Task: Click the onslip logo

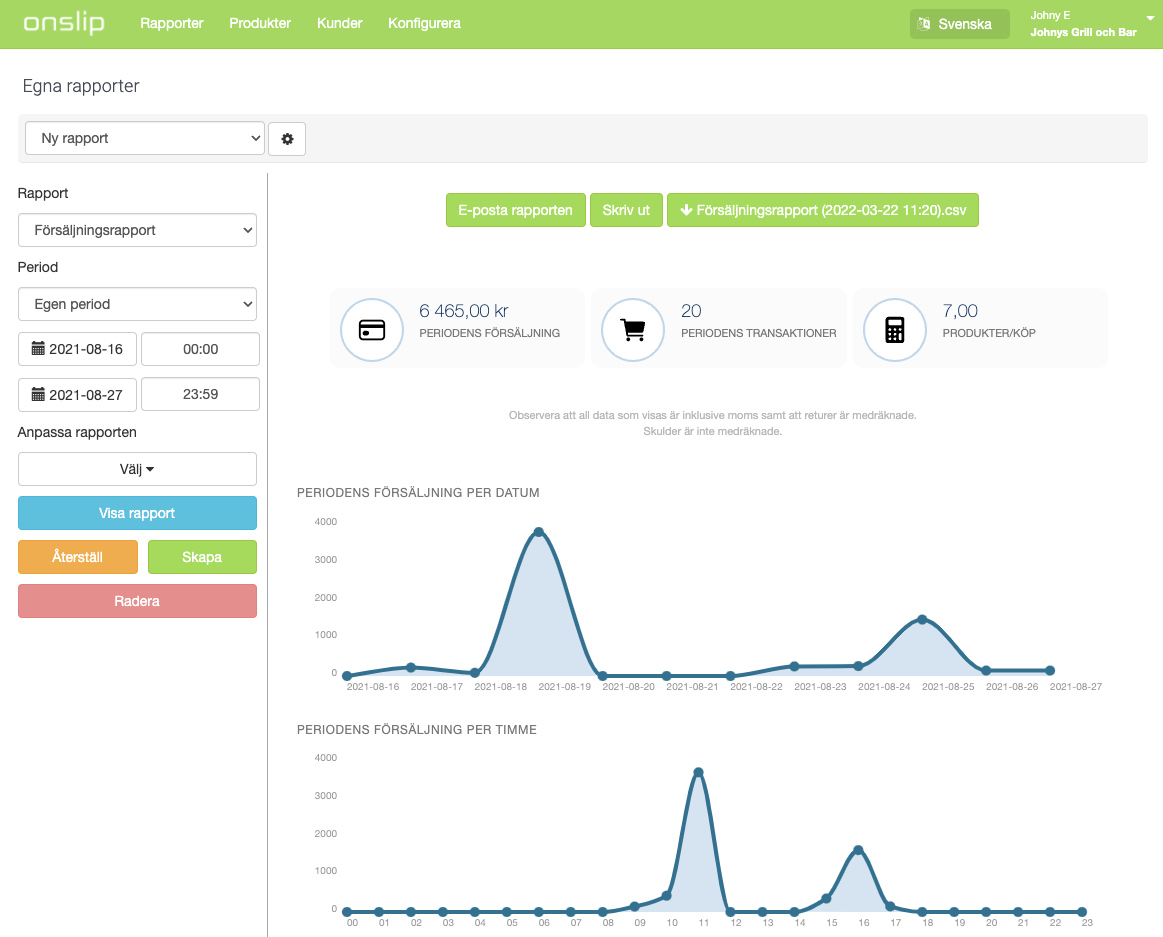Action: point(64,23)
